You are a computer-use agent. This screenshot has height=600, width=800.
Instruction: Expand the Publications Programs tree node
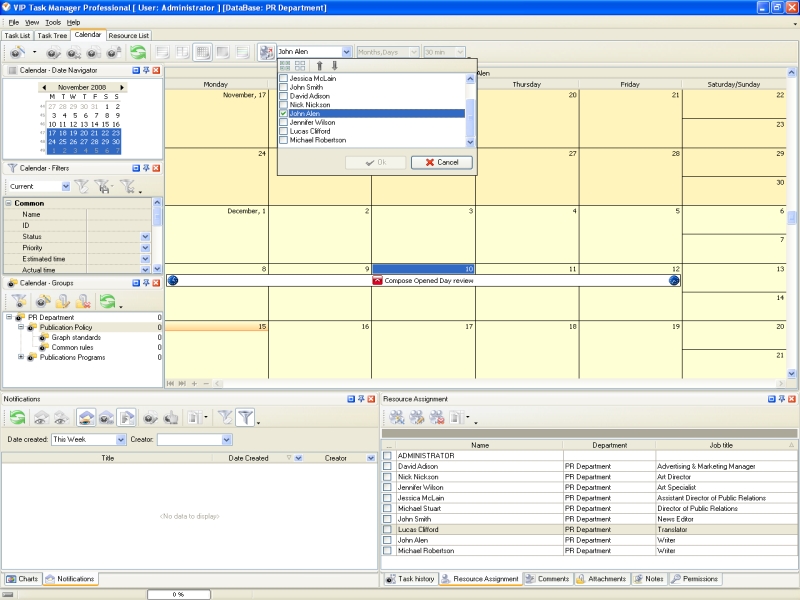(21, 357)
